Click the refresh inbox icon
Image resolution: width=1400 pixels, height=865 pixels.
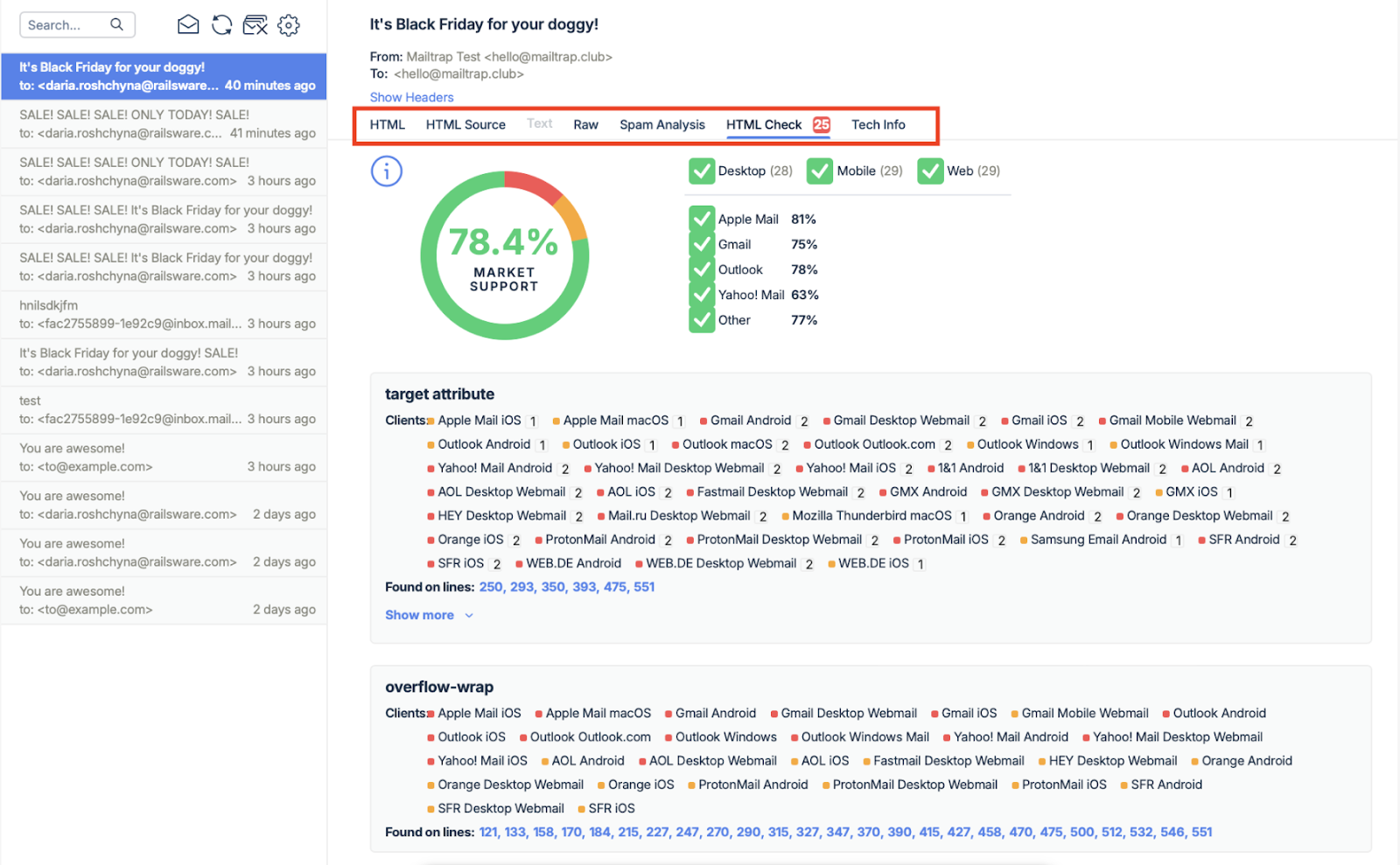tap(222, 25)
